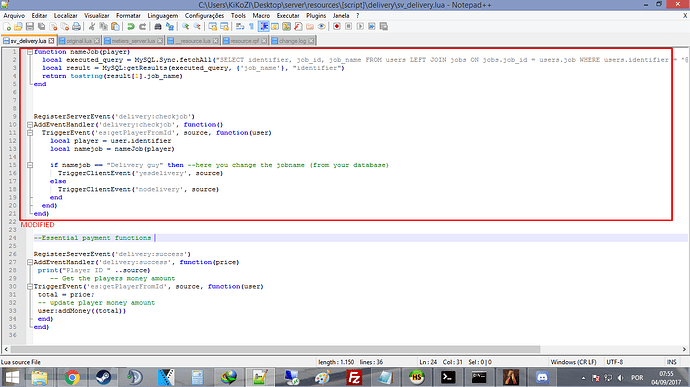Toggle the Monitoring eye icon
690x387 pixels.
coord(322,26)
